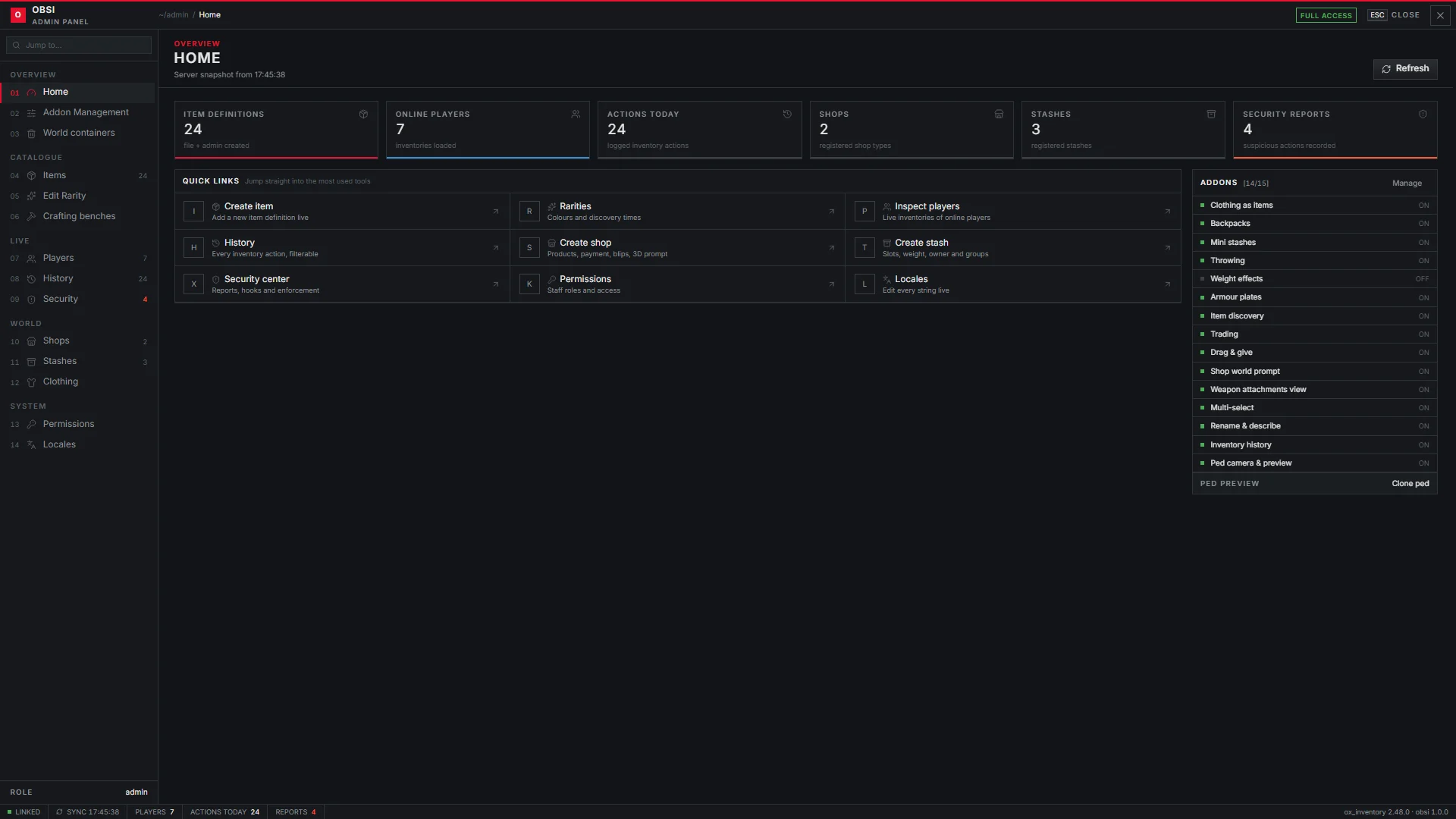Screen dimensions: 1456x819
Task: Toggle the Ped camera & preview addon
Action: (1314, 463)
